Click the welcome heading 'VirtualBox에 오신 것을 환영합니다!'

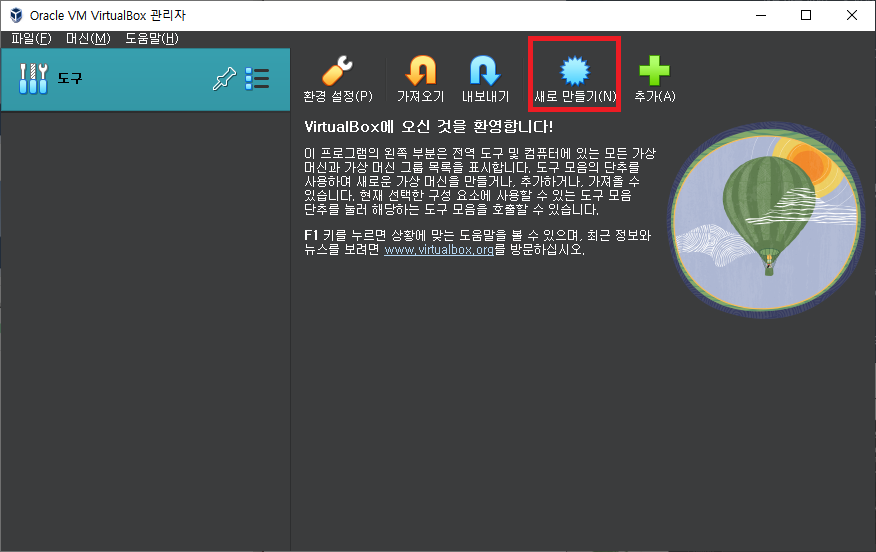pos(429,127)
